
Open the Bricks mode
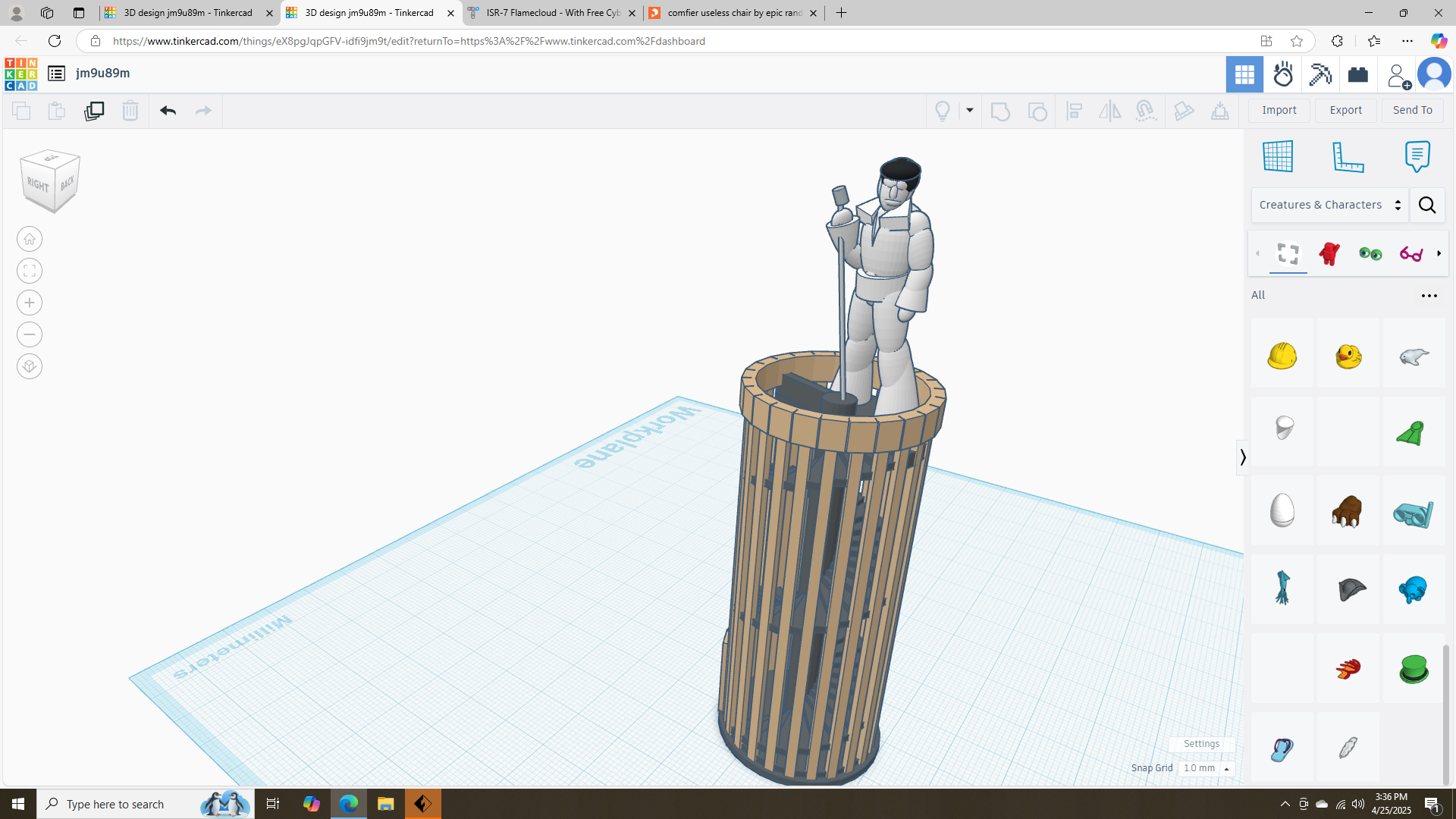pos(1358,74)
